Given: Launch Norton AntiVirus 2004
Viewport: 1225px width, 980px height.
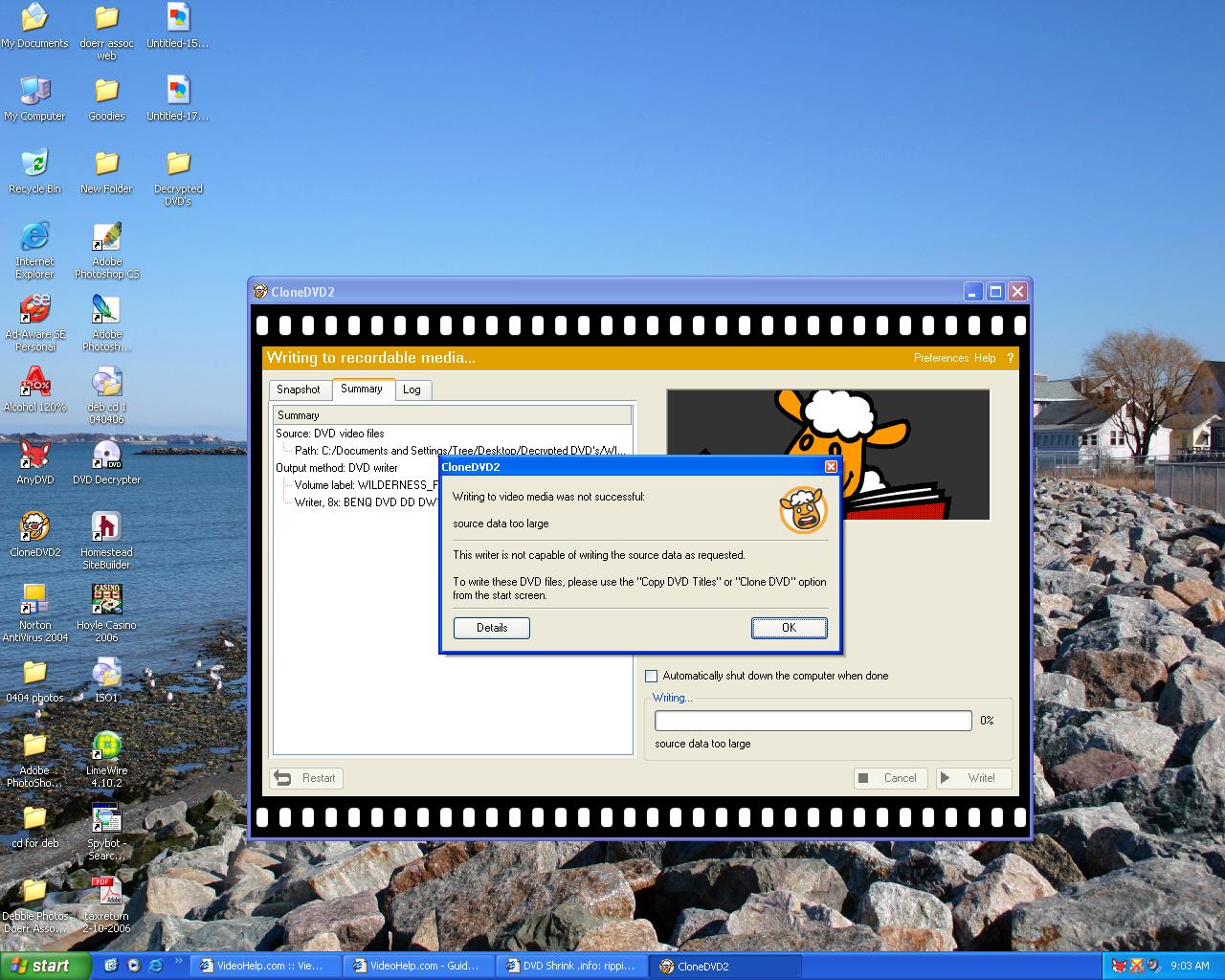Looking at the screenshot, I should click(x=34, y=613).
